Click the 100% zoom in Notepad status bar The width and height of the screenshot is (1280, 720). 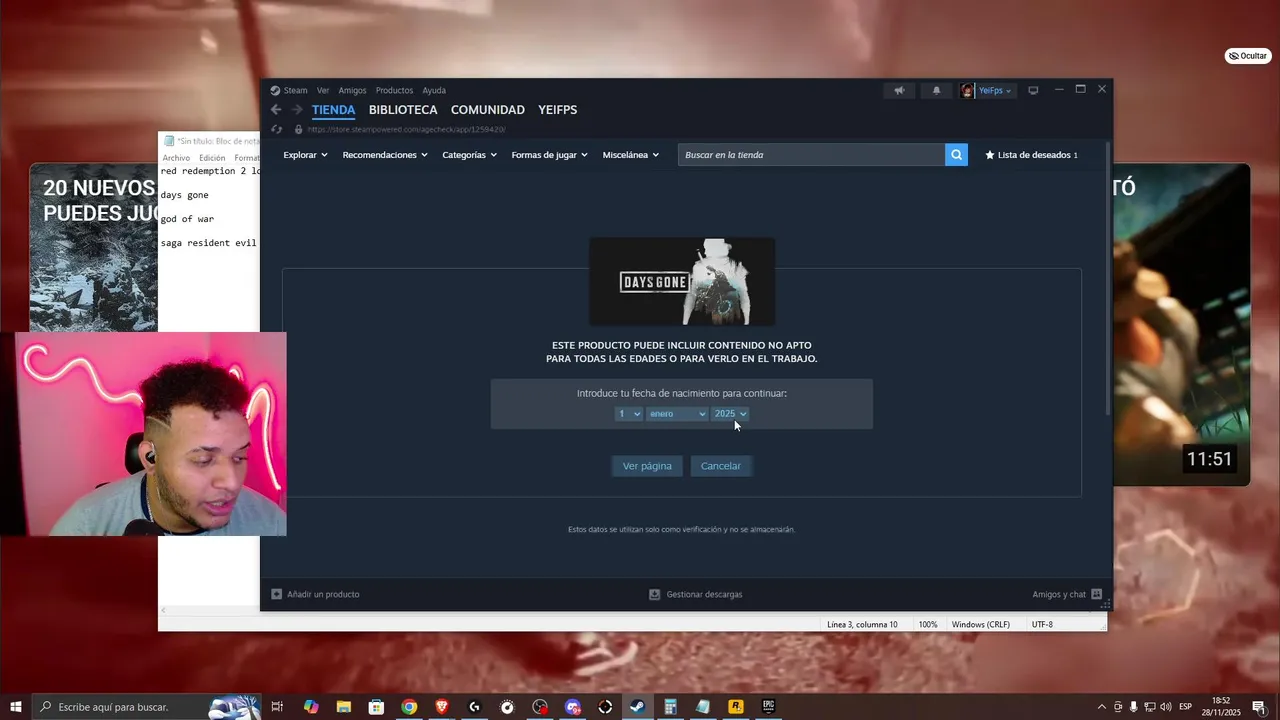928,625
